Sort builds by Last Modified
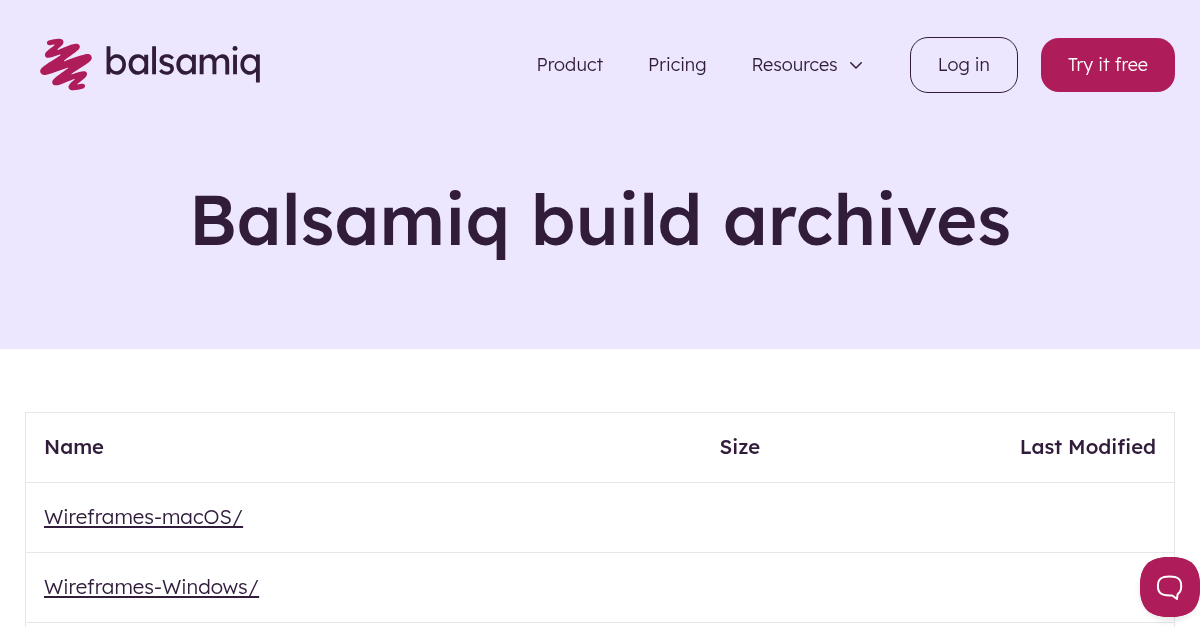Image resolution: width=1200 pixels, height=627 pixels. tap(1088, 447)
